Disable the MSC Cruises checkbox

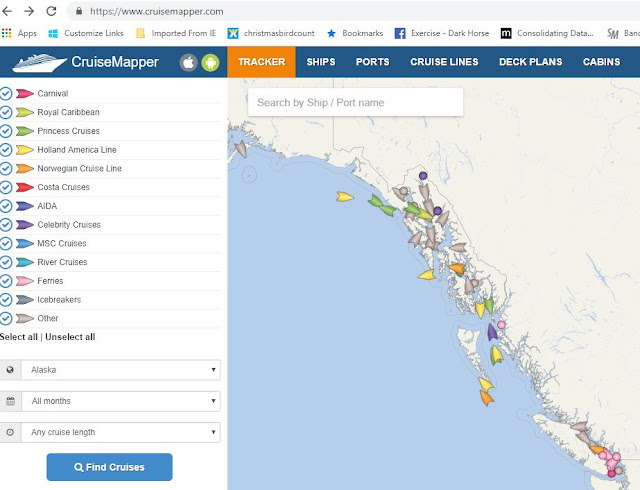pyautogui.click(x=6, y=243)
